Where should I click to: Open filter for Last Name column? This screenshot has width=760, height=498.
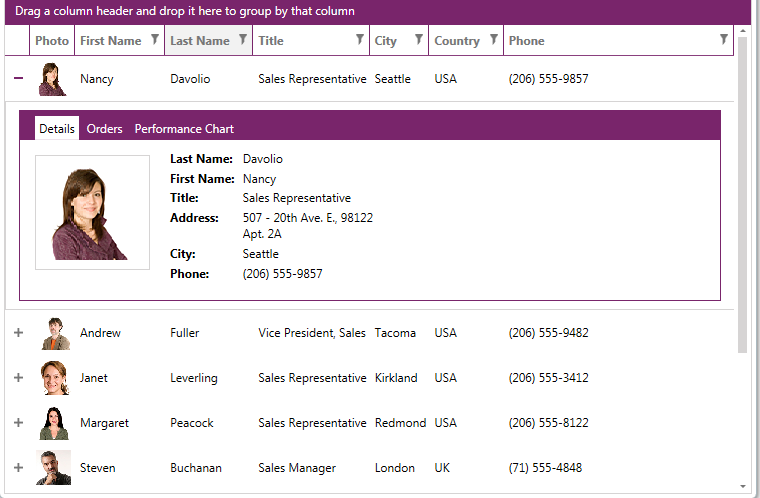[x=242, y=40]
